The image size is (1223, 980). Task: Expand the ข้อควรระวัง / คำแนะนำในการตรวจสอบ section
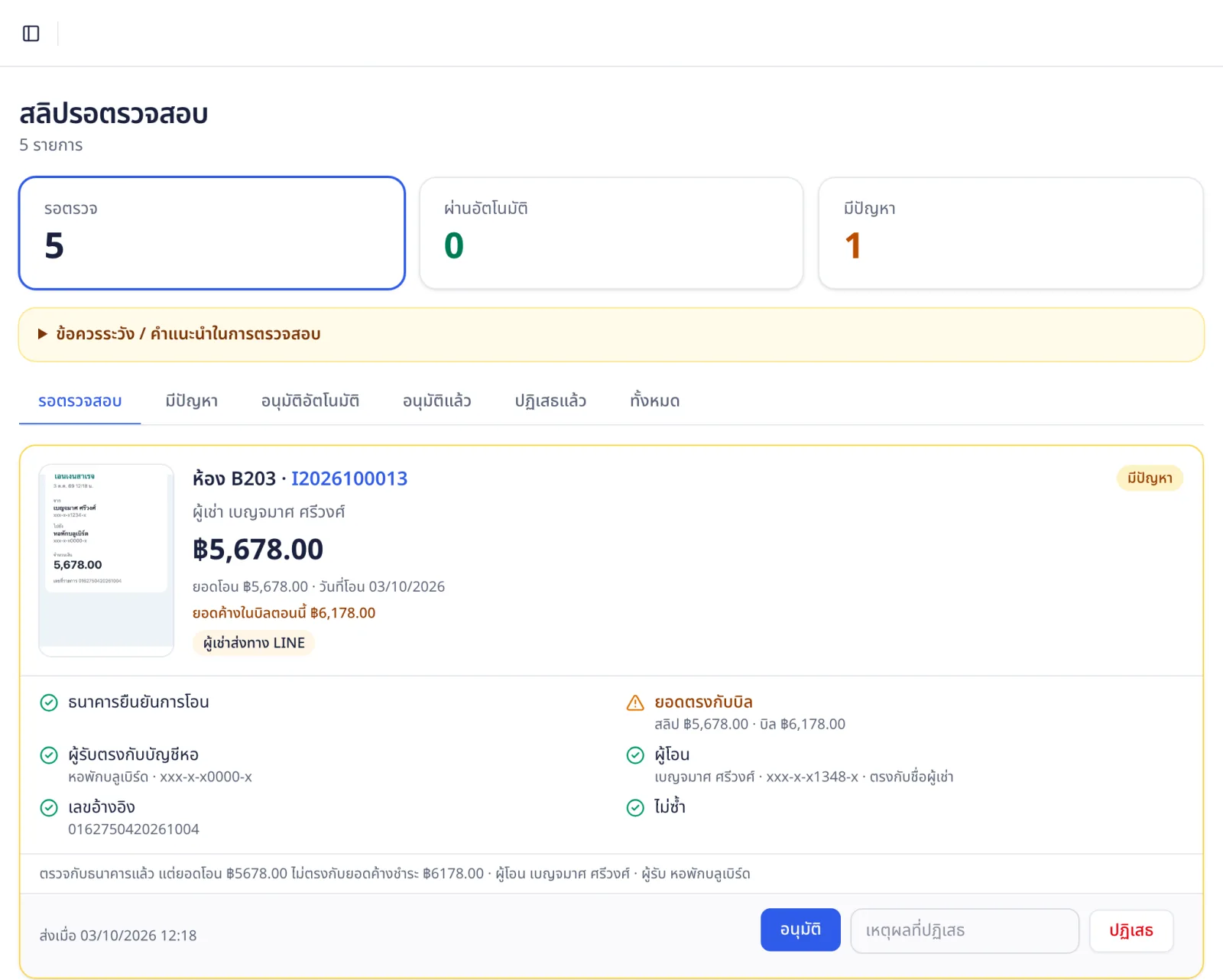(x=611, y=334)
